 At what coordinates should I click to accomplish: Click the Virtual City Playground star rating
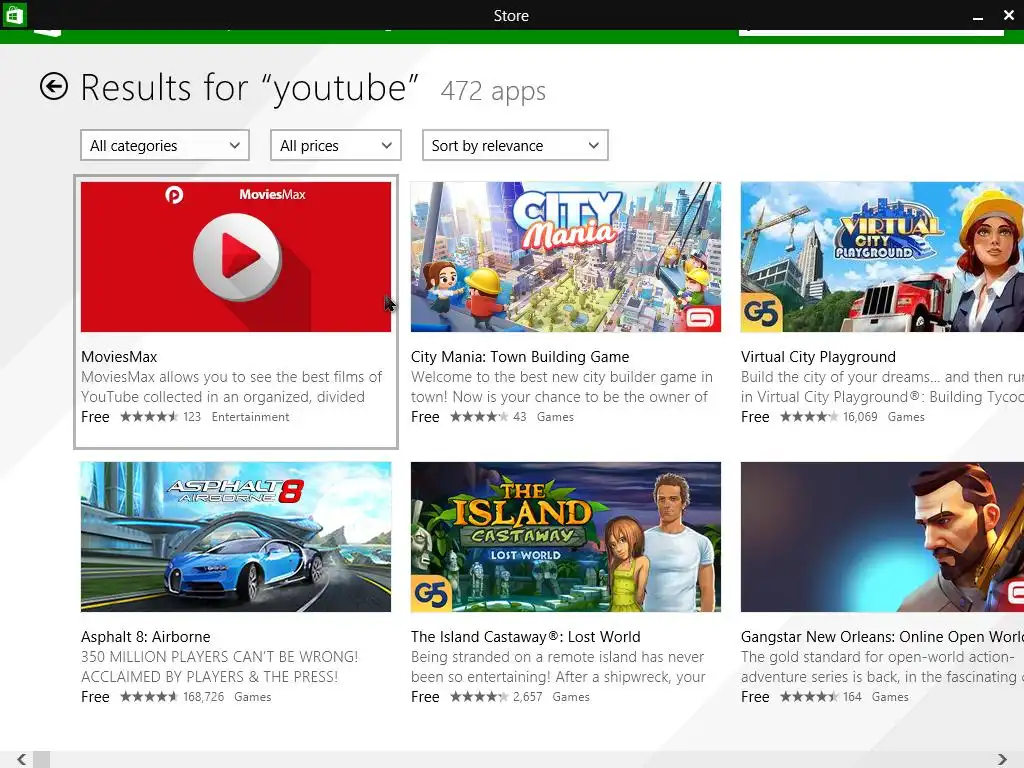[x=809, y=417]
